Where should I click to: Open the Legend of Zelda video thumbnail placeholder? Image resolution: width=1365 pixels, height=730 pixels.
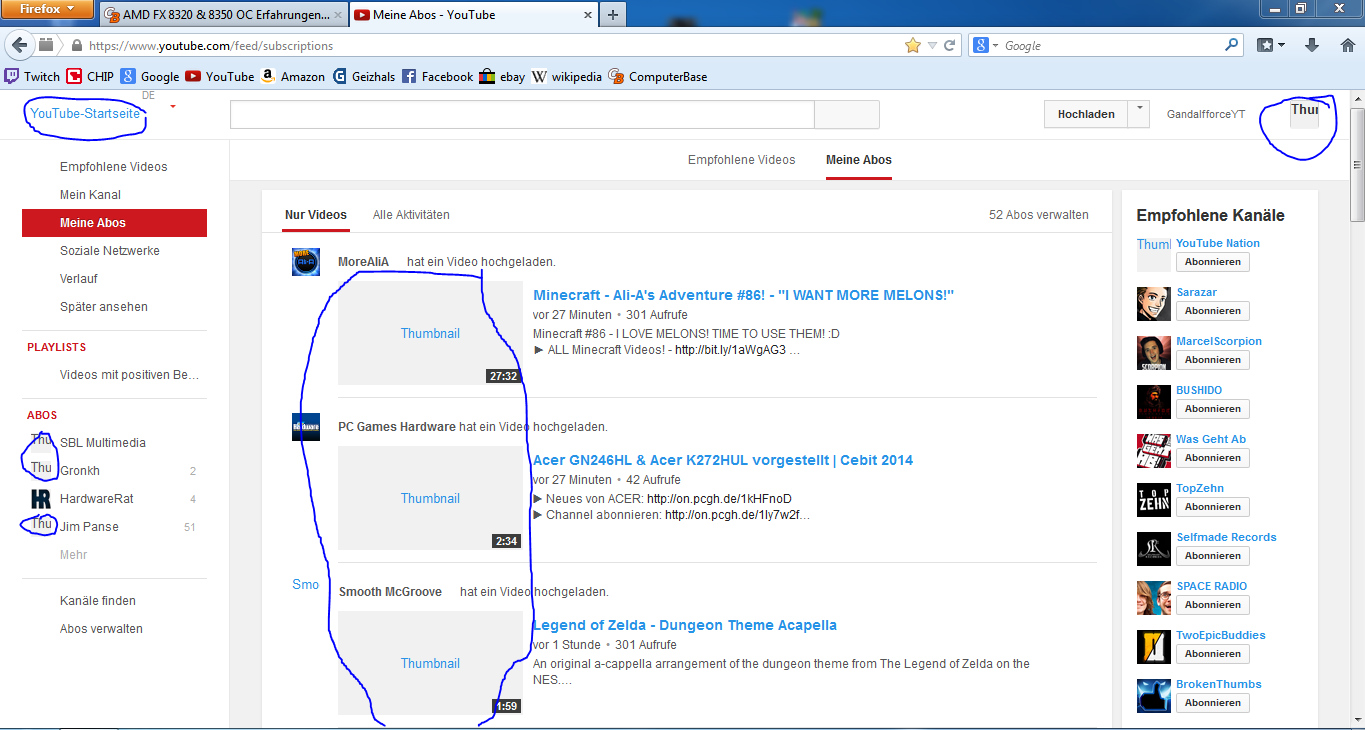[430, 663]
